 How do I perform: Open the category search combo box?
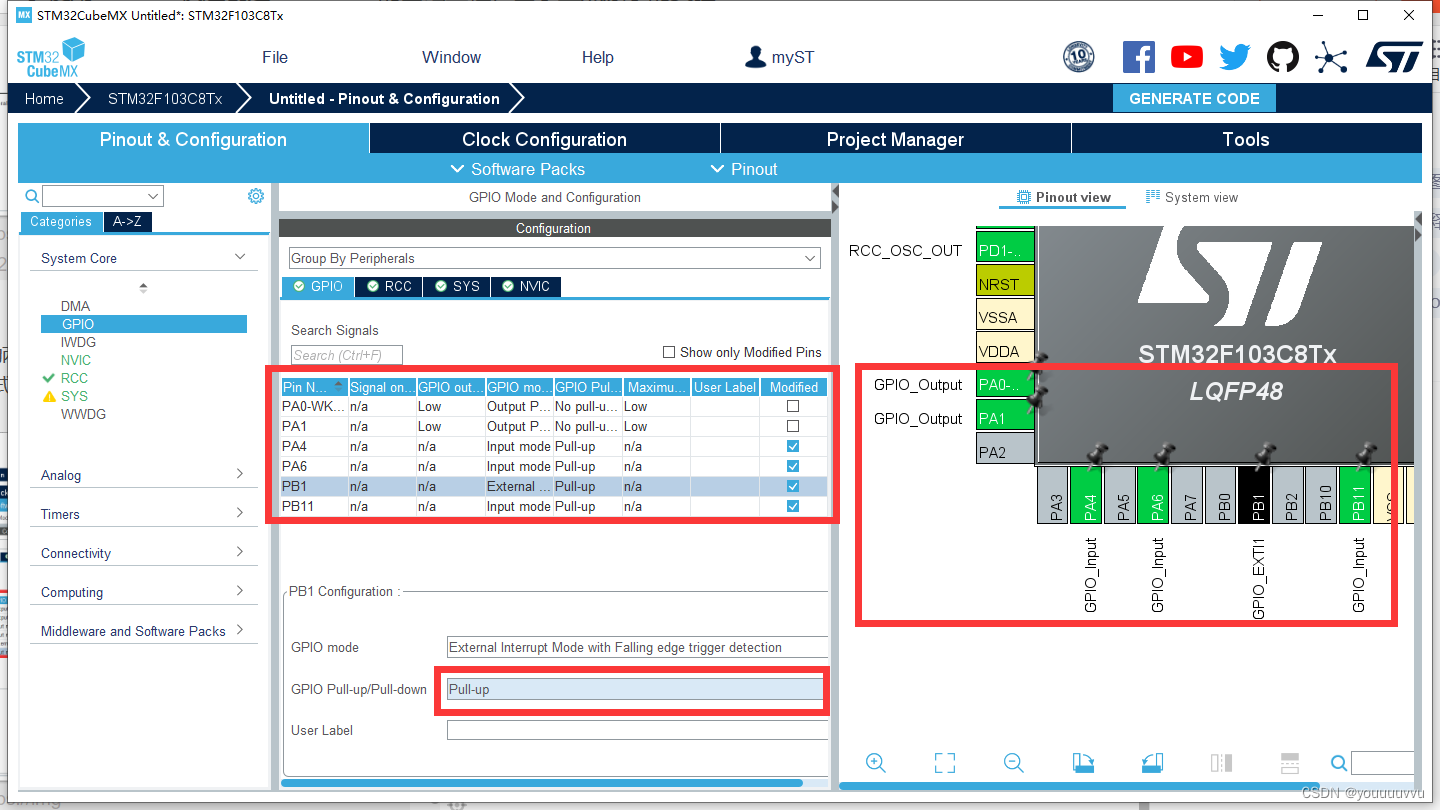(x=102, y=196)
